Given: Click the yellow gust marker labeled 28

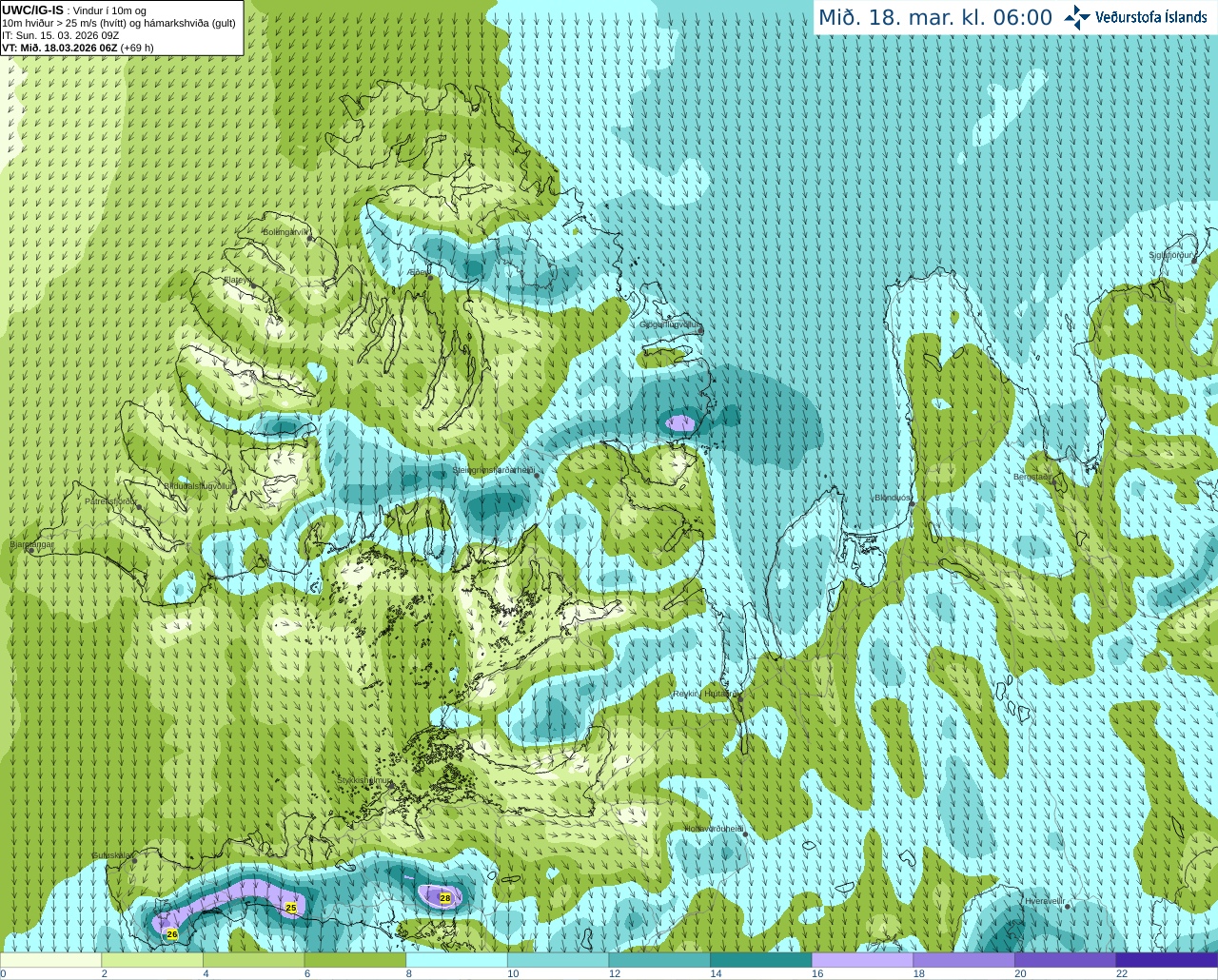Looking at the screenshot, I should point(444,897).
